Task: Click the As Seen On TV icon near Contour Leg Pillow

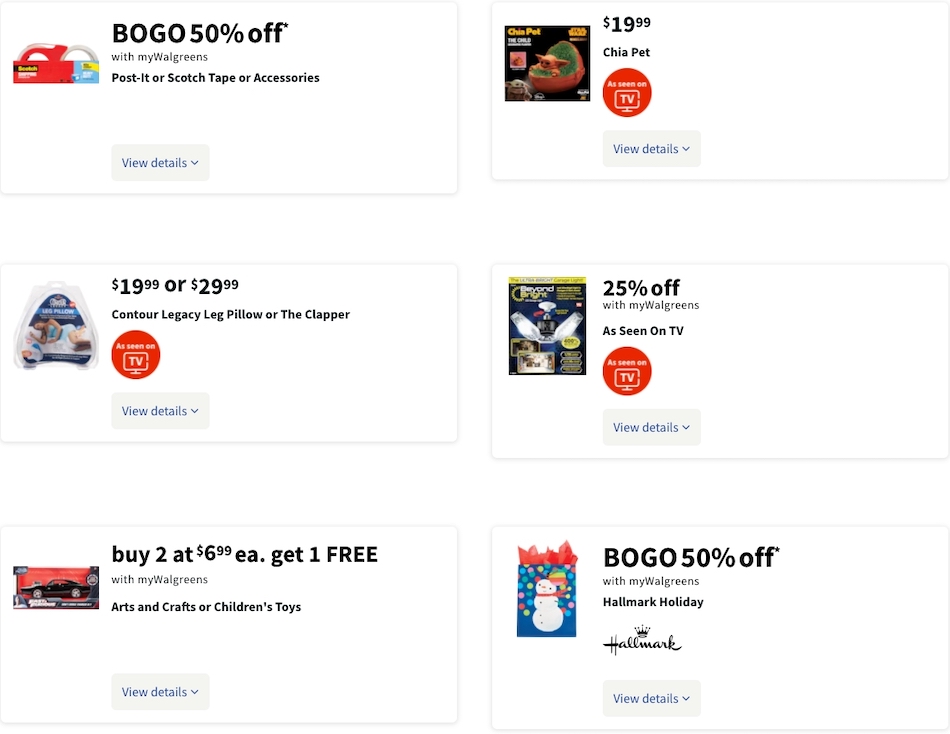Action: [135, 355]
